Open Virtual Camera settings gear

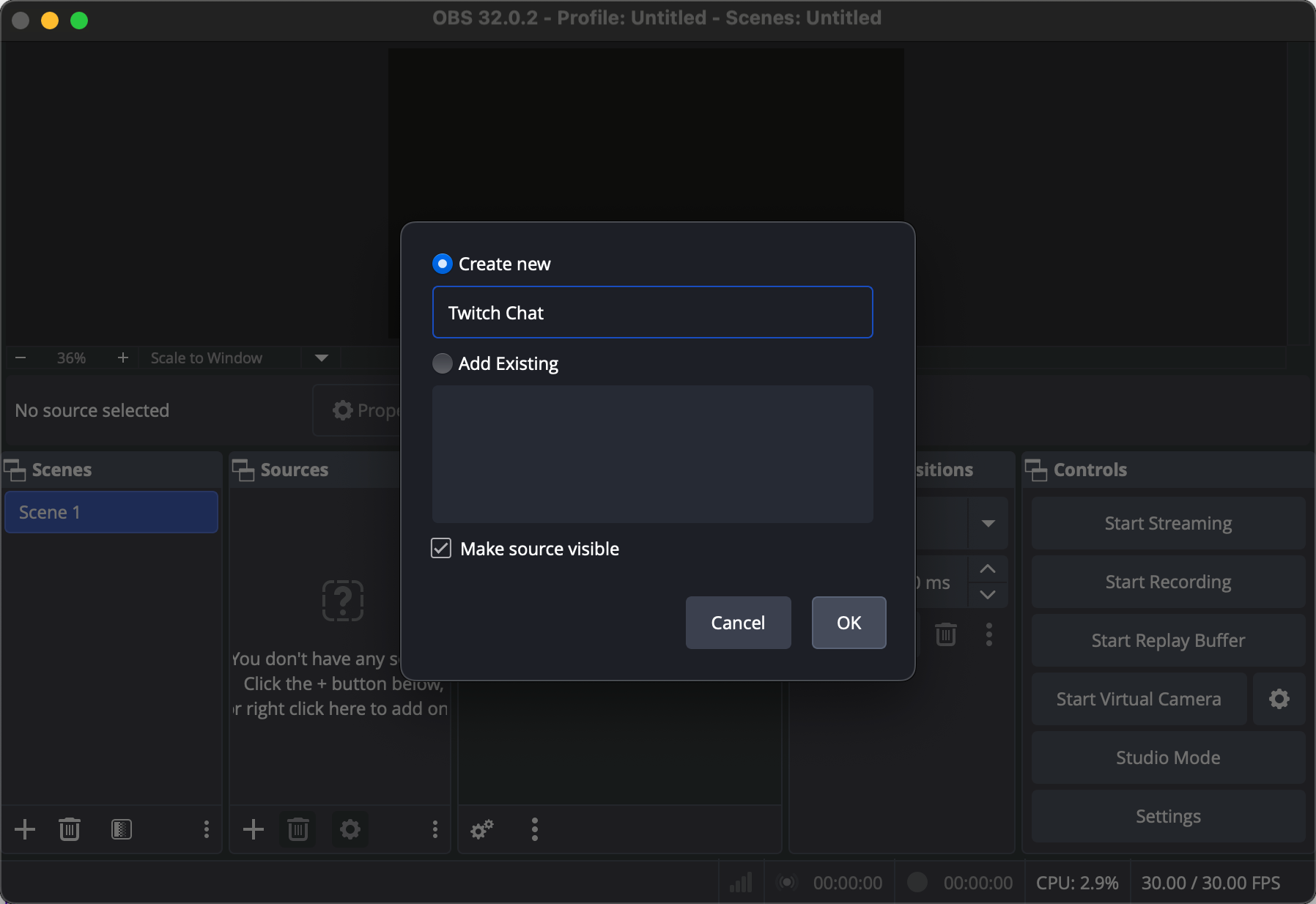click(x=1279, y=698)
